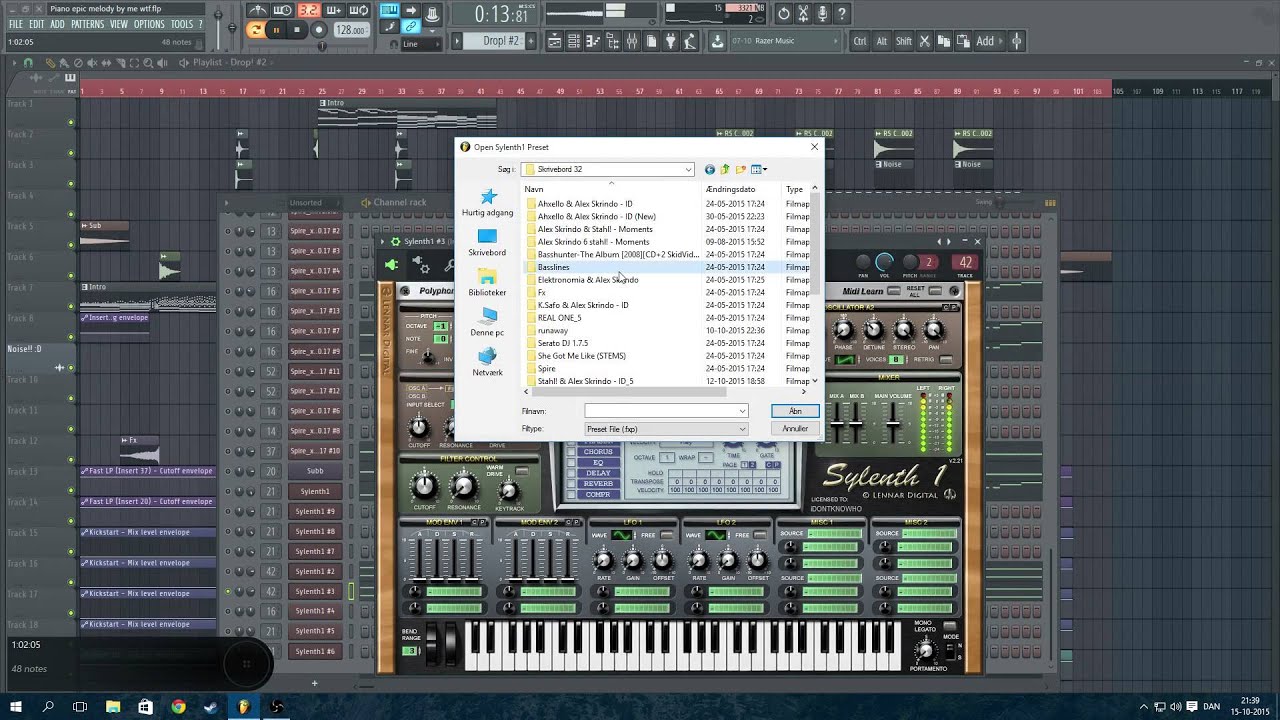
Task: Select the Elektronomia & Alex Skrindo folder
Action: pos(588,280)
